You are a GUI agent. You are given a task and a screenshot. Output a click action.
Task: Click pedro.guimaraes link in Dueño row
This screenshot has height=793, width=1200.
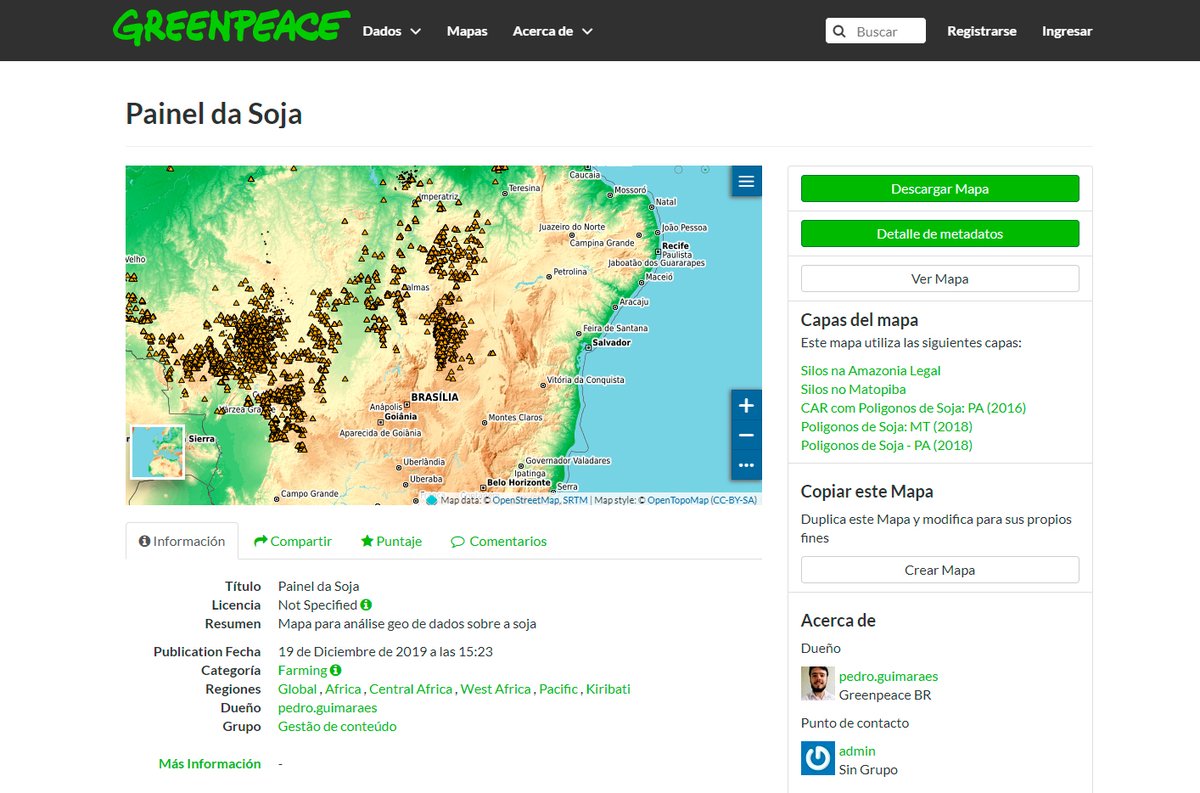(327, 708)
